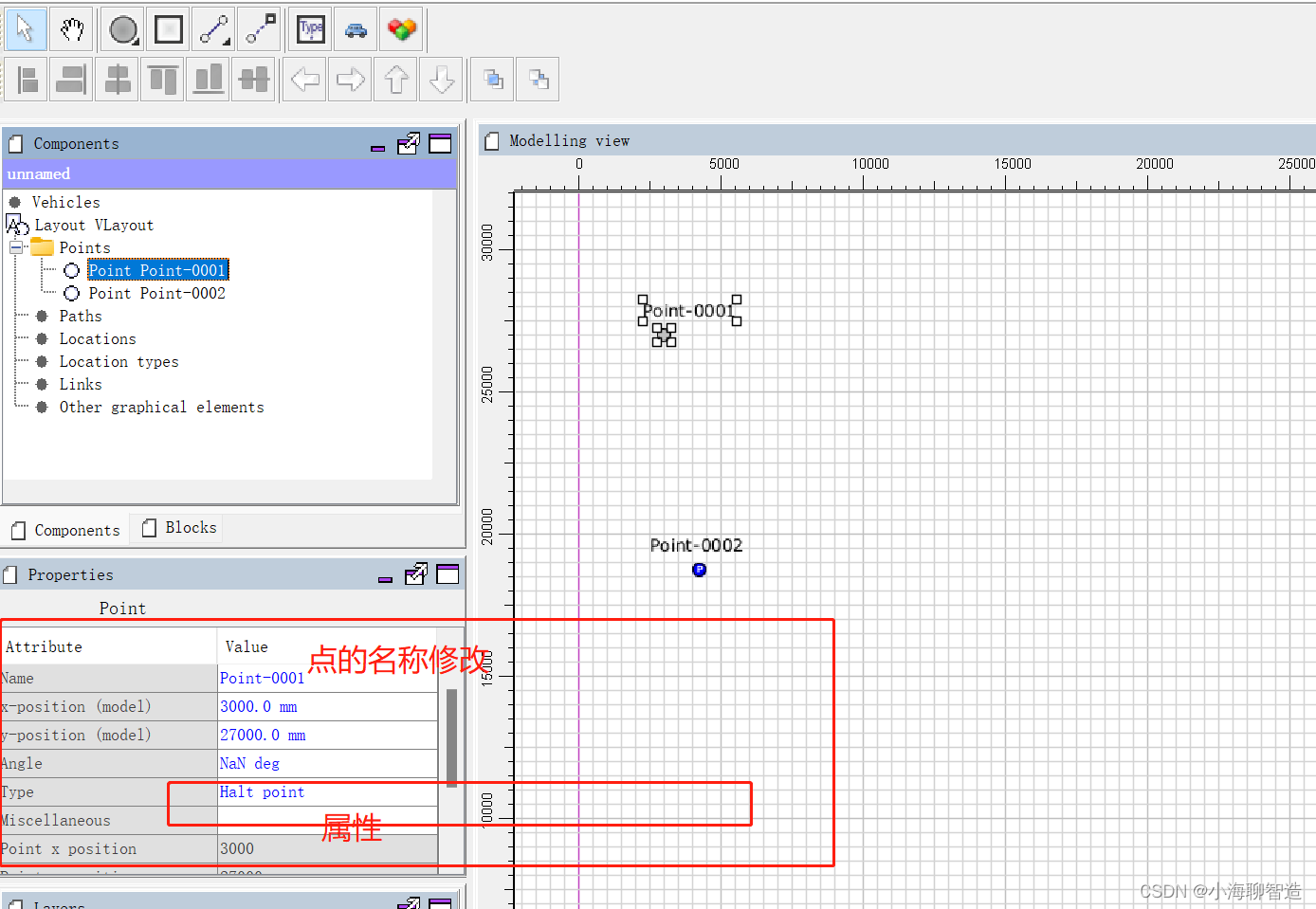Pick the create path tool
The width and height of the screenshot is (1316, 909).
coord(214,29)
